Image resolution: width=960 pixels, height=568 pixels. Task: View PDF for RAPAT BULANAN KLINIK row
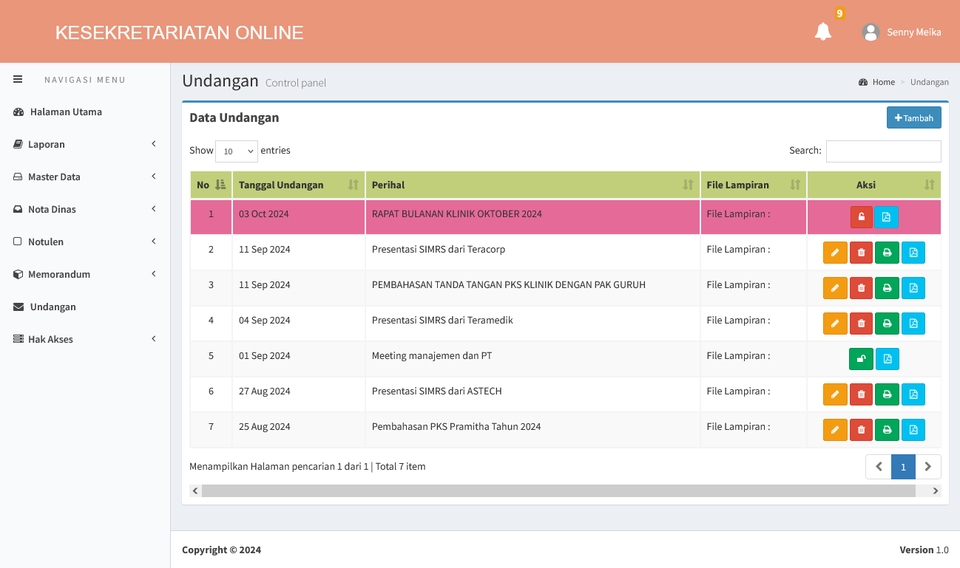point(886,217)
